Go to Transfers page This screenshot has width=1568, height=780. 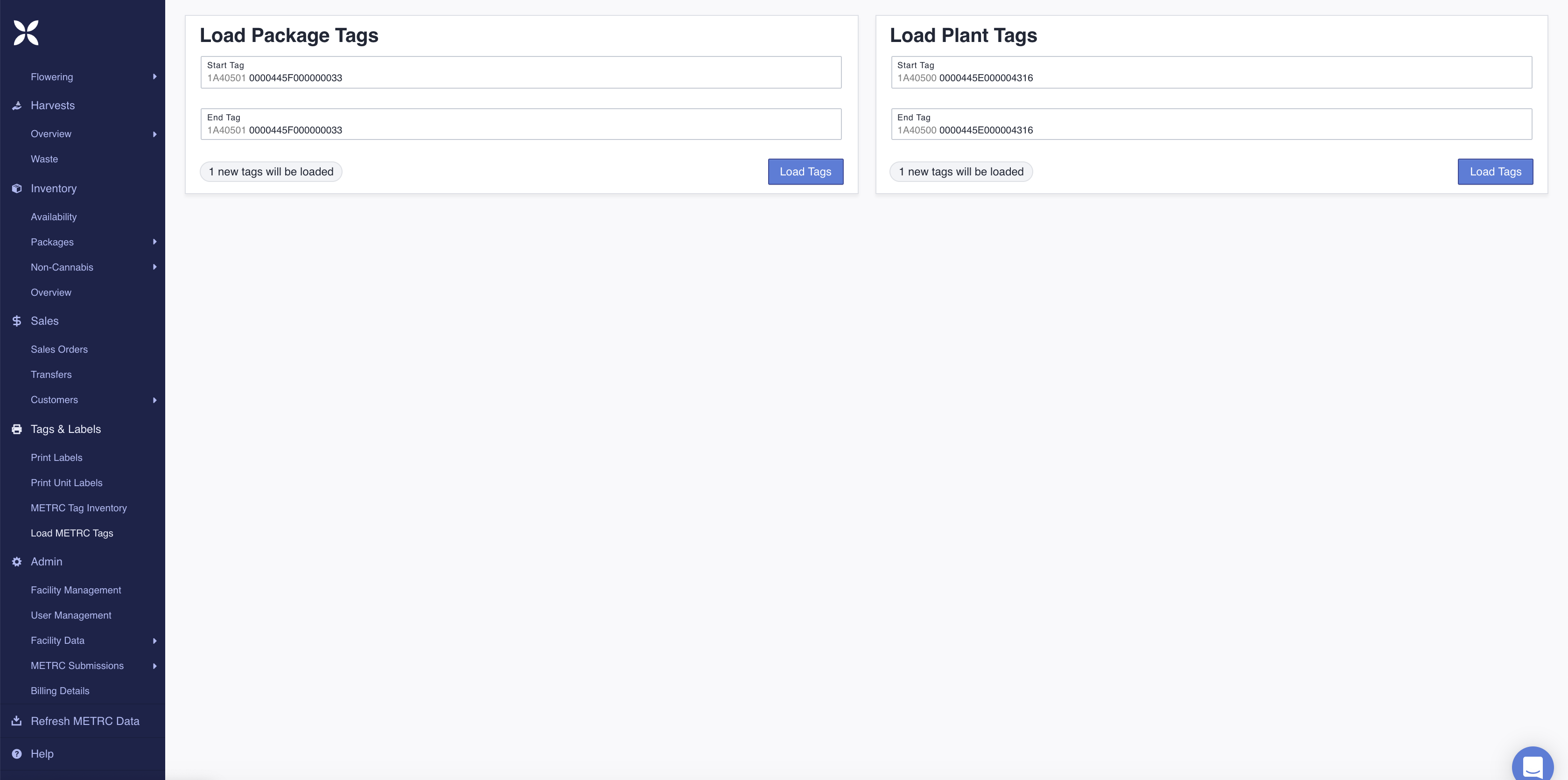tap(51, 375)
